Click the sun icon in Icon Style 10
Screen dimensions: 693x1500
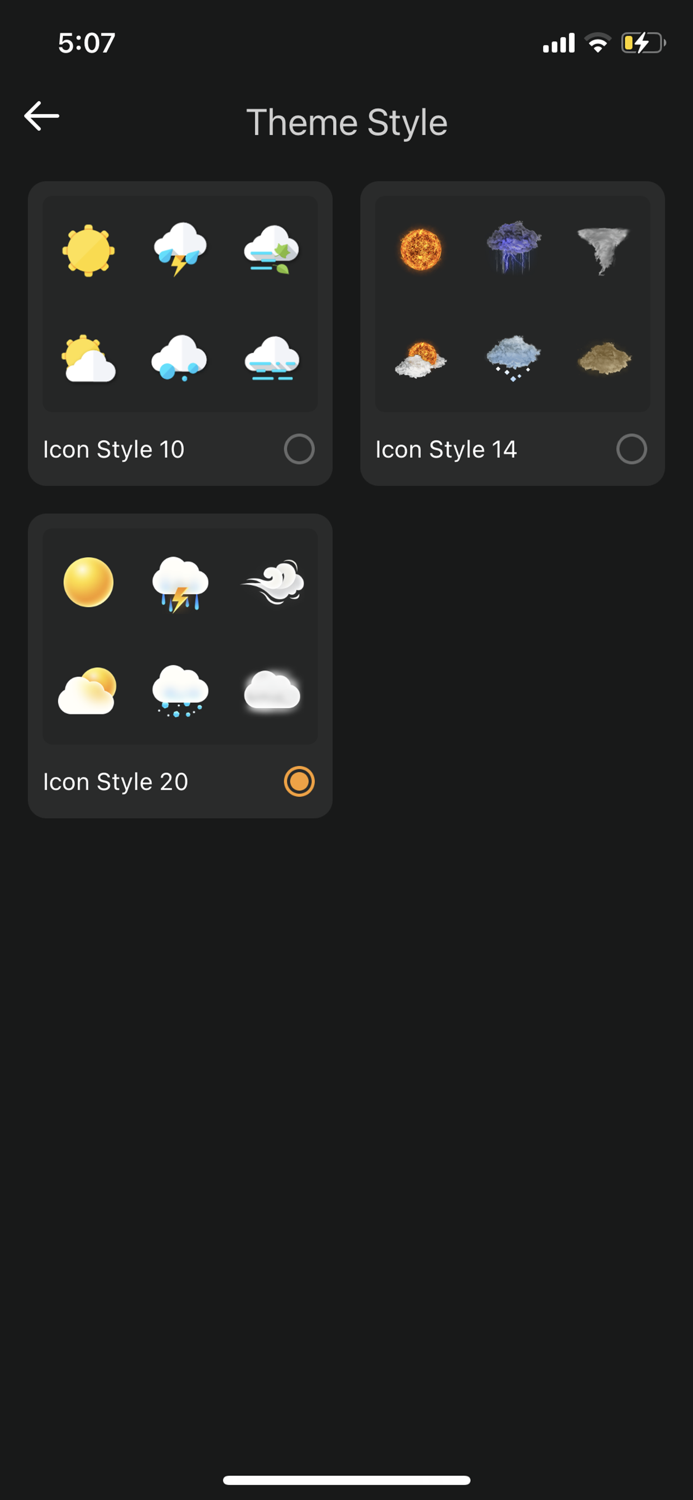pyautogui.click(x=88, y=251)
